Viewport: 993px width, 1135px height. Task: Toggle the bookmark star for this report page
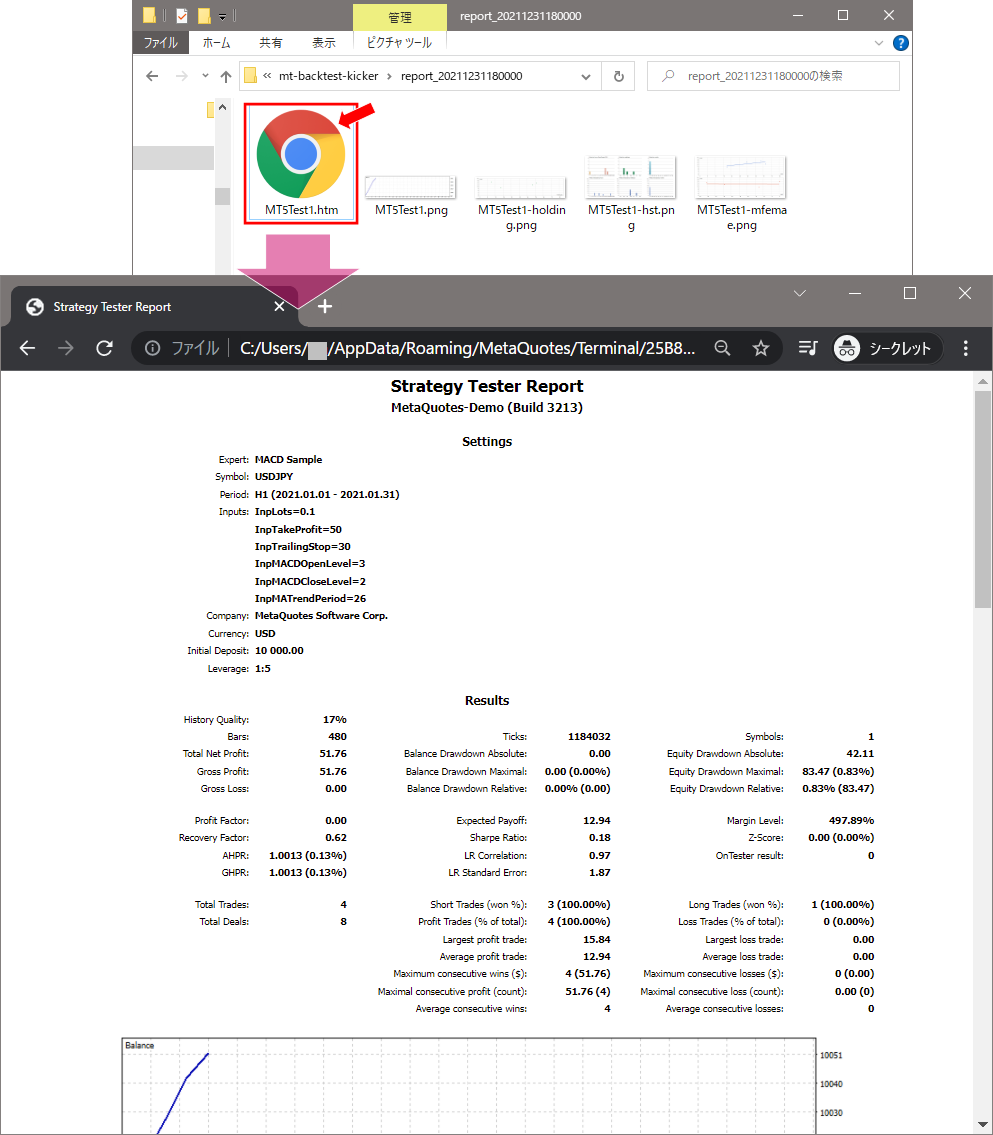click(x=761, y=348)
